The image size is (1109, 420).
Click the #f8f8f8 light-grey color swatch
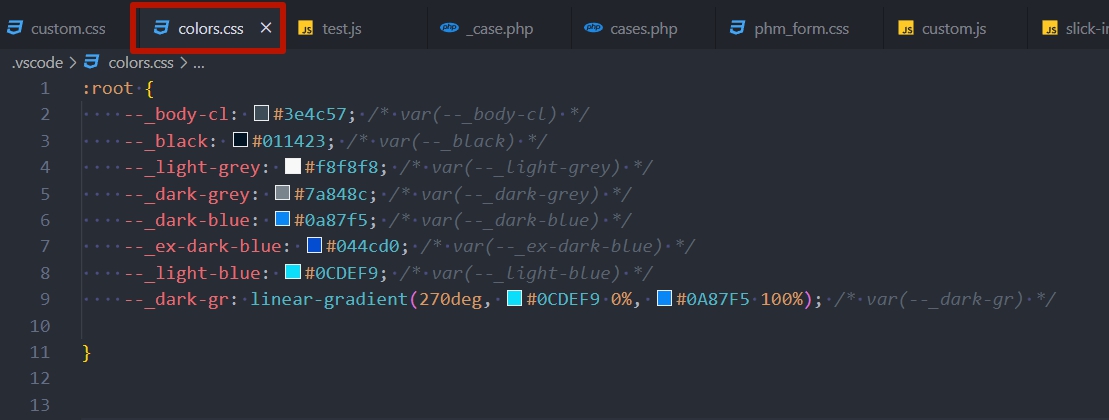pos(293,167)
